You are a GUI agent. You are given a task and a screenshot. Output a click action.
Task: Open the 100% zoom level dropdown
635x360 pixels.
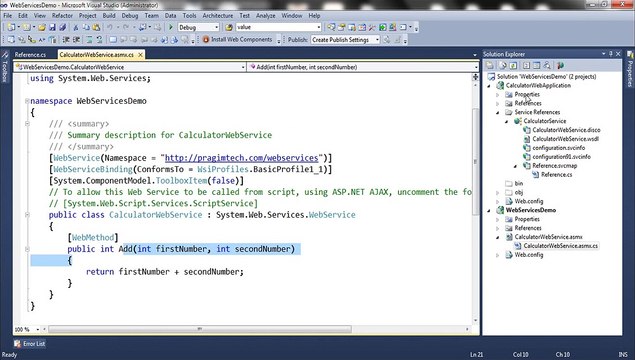click(38, 329)
